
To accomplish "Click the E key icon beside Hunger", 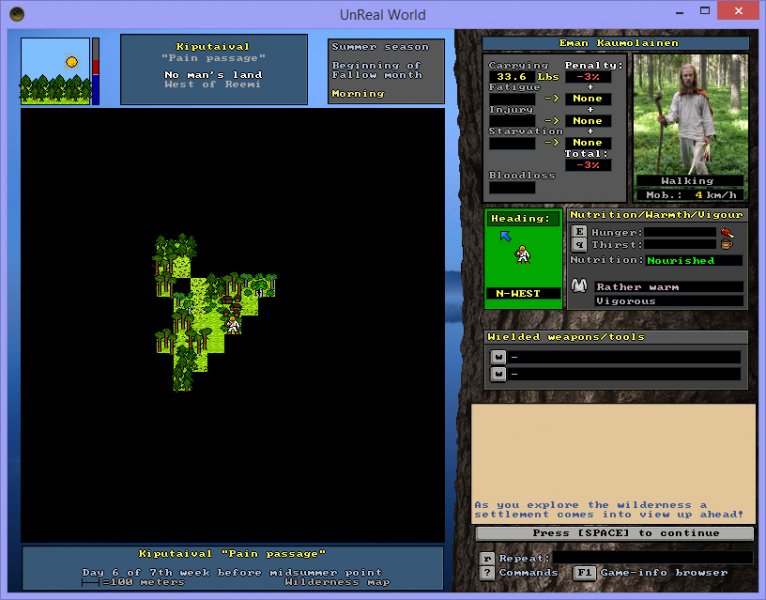I will [x=579, y=232].
